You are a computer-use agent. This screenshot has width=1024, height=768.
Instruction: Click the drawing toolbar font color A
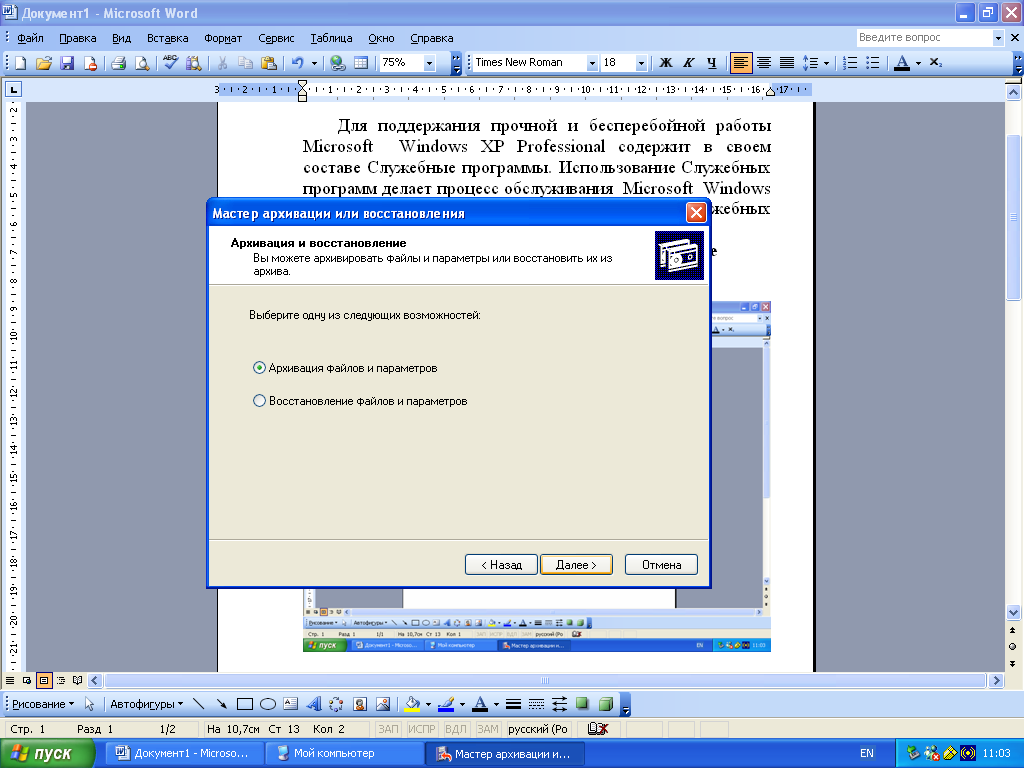pyautogui.click(x=480, y=704)
